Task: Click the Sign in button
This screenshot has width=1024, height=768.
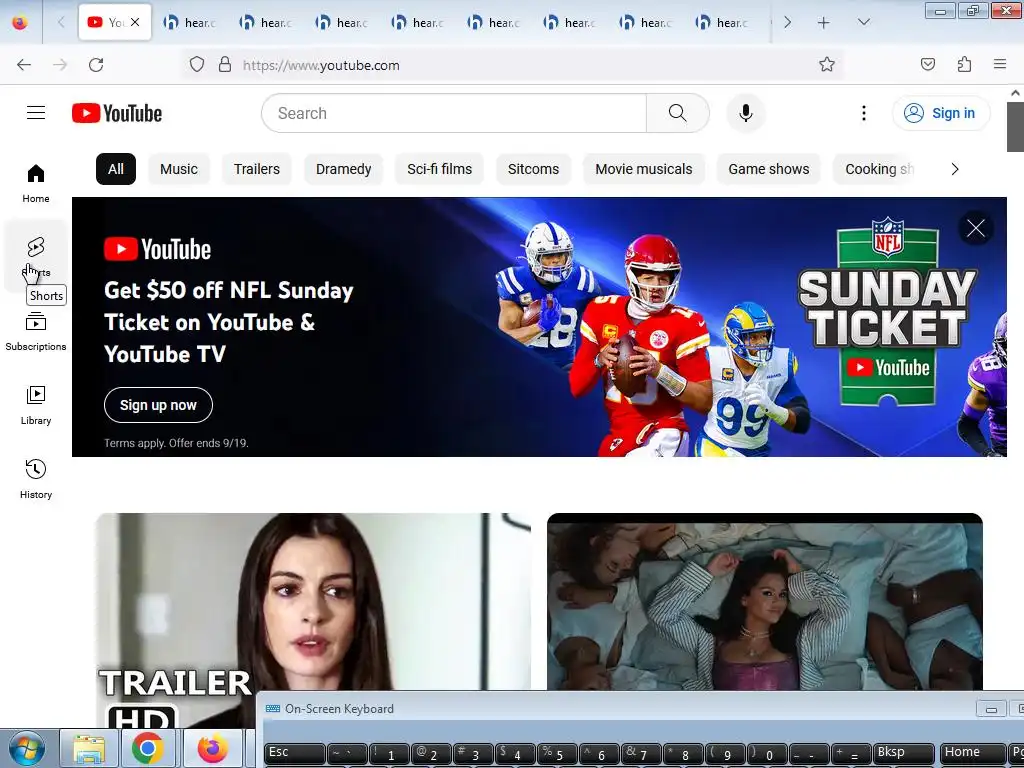Action: pos(940,113)
